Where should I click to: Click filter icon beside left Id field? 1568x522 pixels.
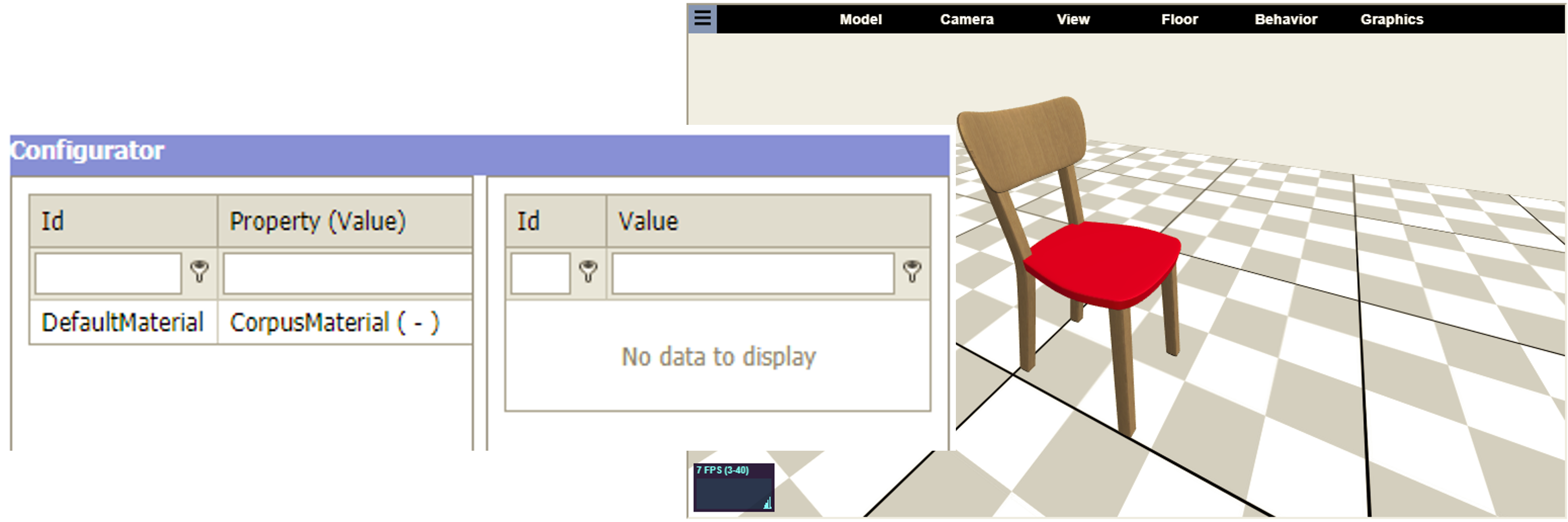click(x=199, y=271)
